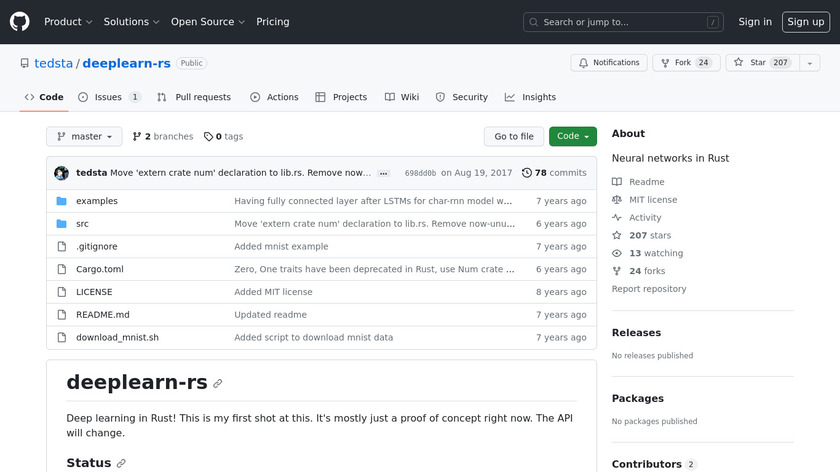Open the Insights tab
The width and height of the screenshot is (840, 472).
pos(530,97)
